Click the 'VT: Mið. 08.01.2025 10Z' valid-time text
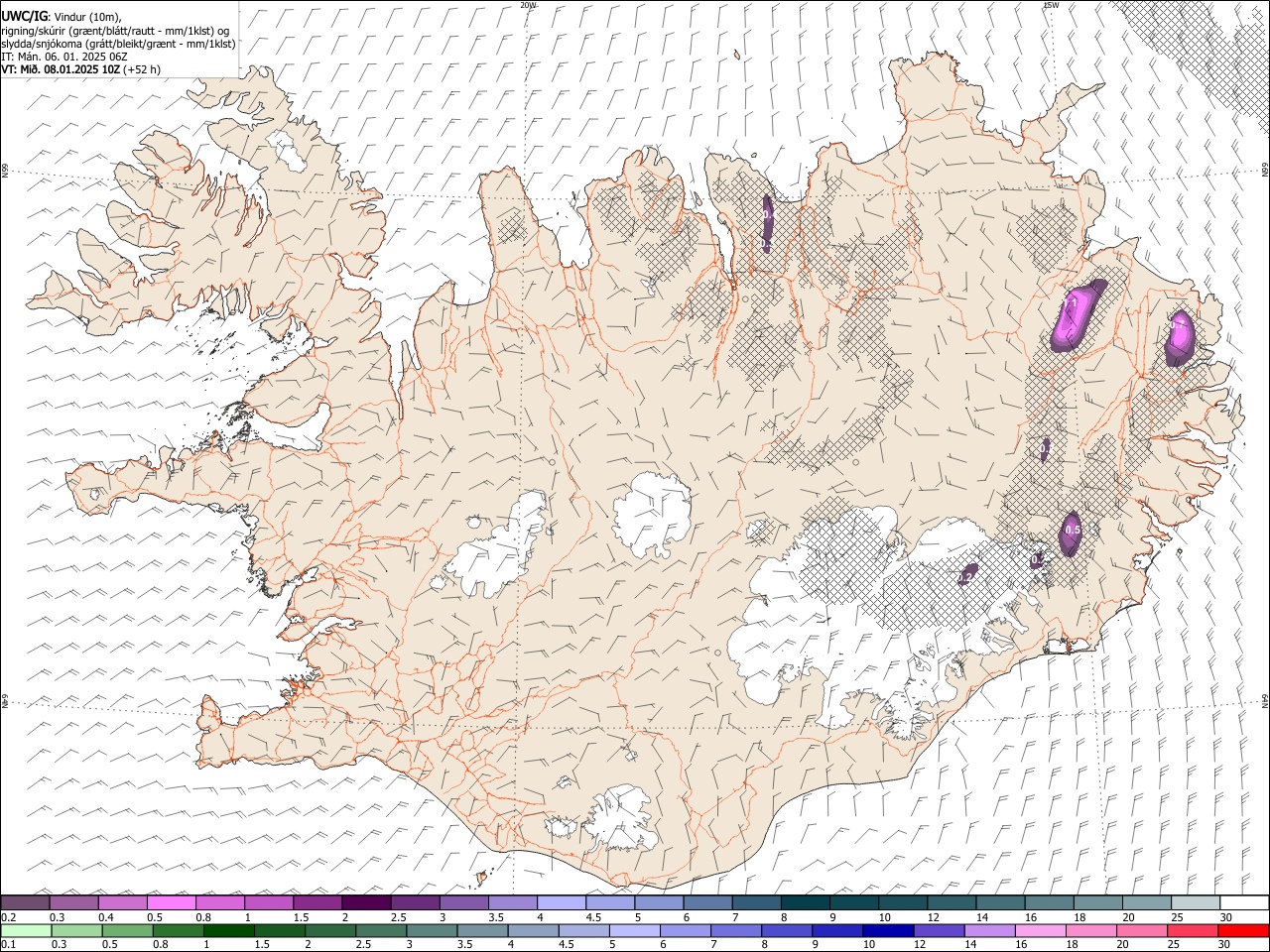1270x952 pixels. coord(61,69)
